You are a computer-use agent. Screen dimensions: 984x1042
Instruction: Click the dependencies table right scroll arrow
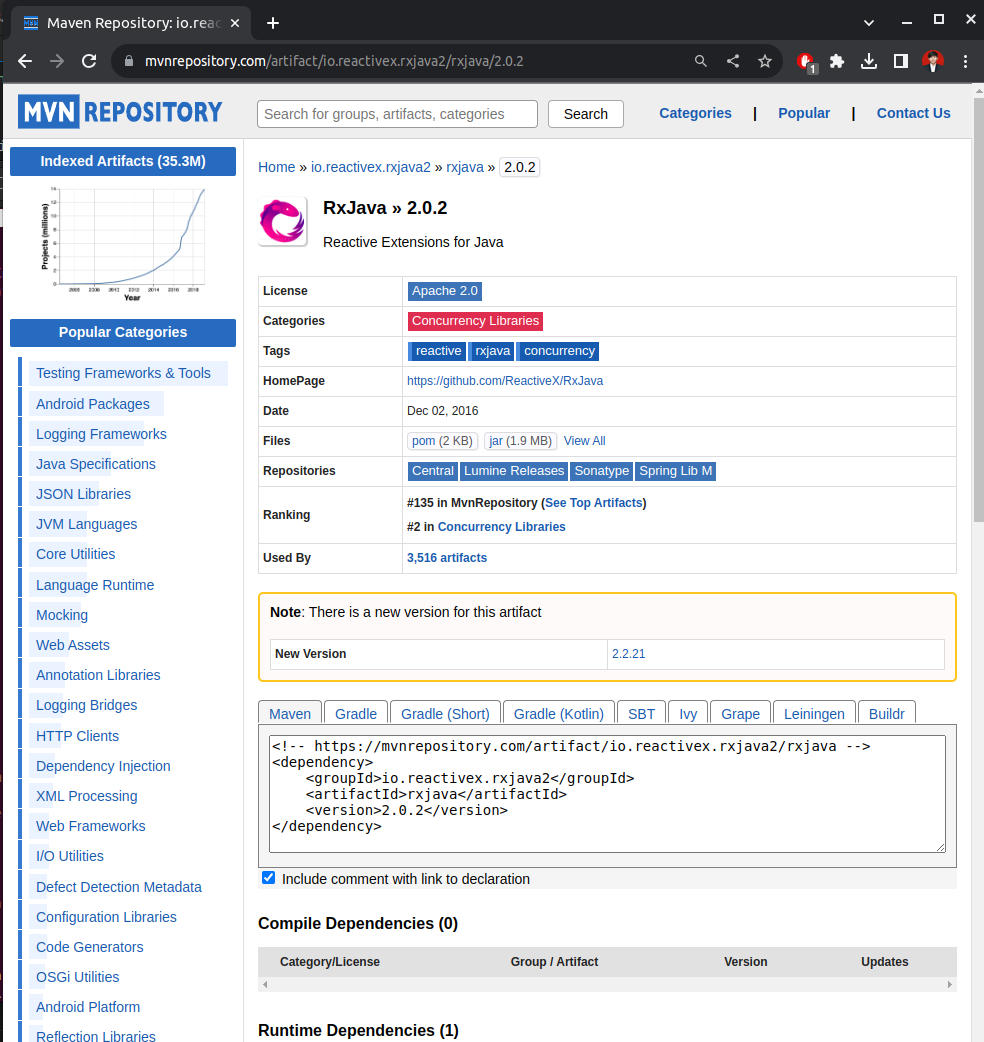[x=949, y=984]
